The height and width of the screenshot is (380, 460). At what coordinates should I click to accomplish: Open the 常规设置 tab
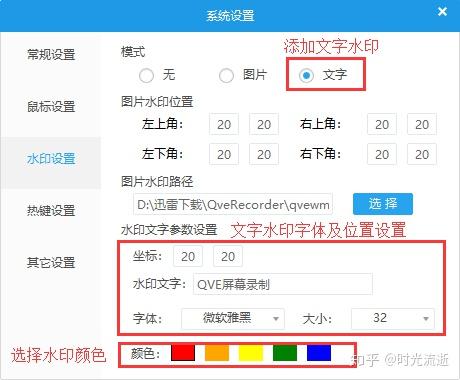coord(51,54)
